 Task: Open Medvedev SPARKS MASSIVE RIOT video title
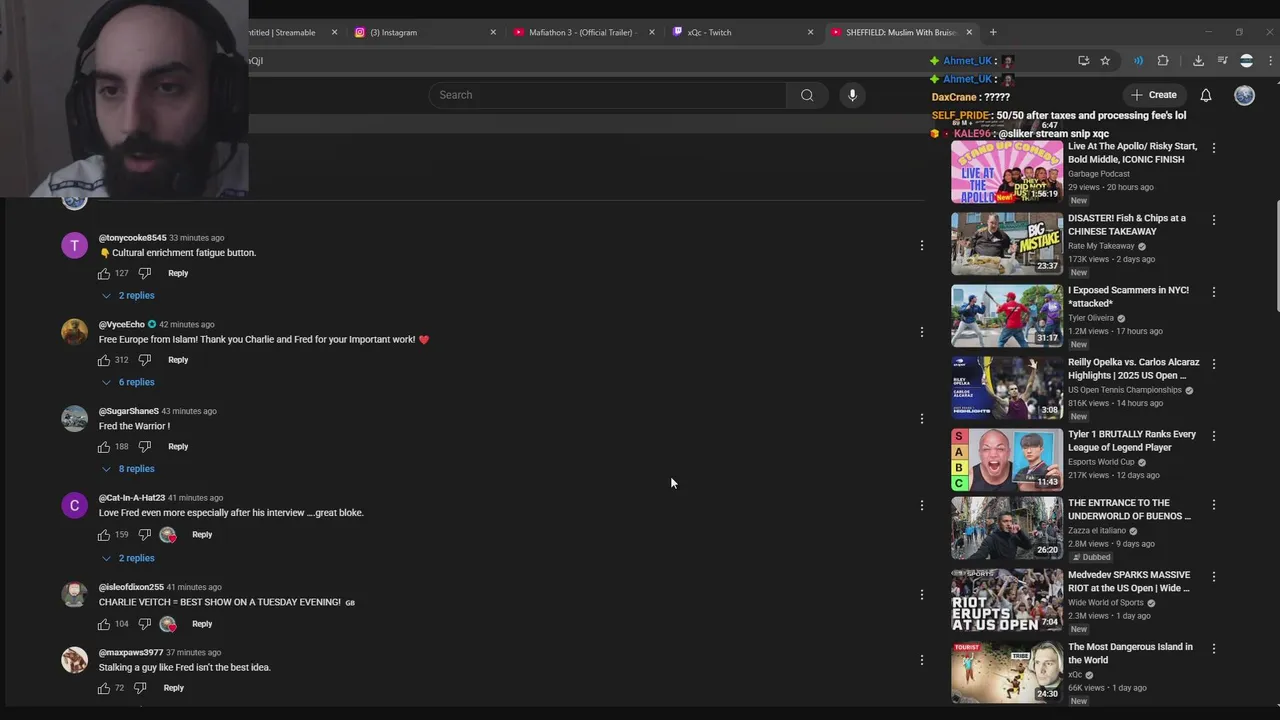tap(1129, 581)
